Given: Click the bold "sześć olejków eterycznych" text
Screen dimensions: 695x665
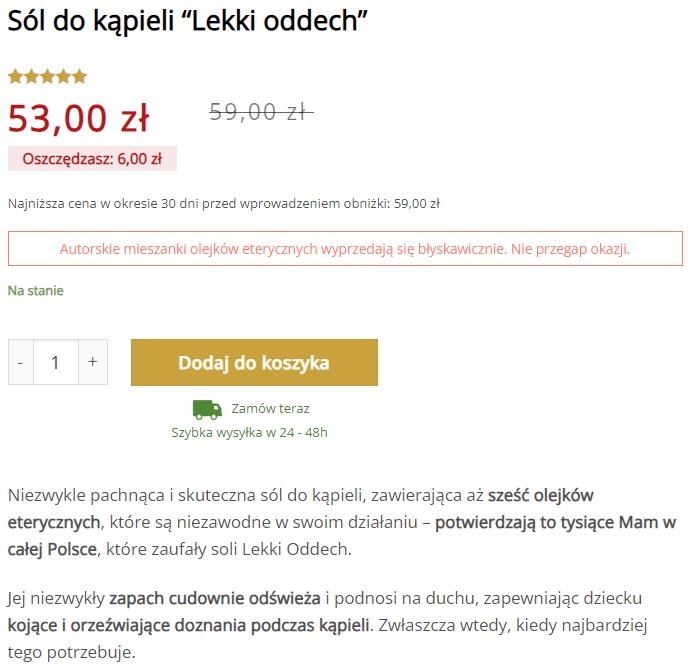Looking at the screenshot, I should pyautogui.click(x=540, y=496).
